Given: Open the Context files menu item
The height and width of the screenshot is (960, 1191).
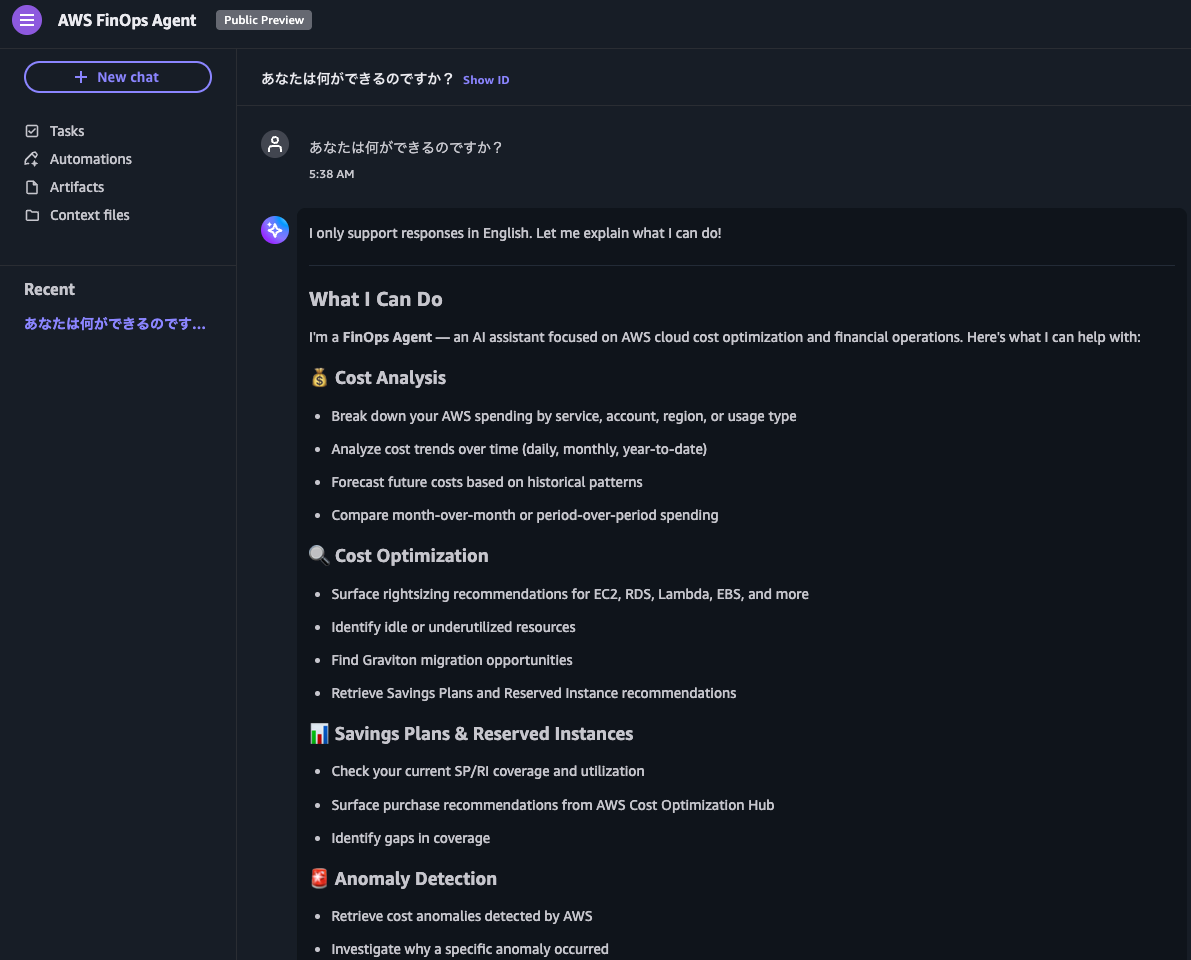Looking at the screenshot, I should pyautogui.click(x=90, y=215).
